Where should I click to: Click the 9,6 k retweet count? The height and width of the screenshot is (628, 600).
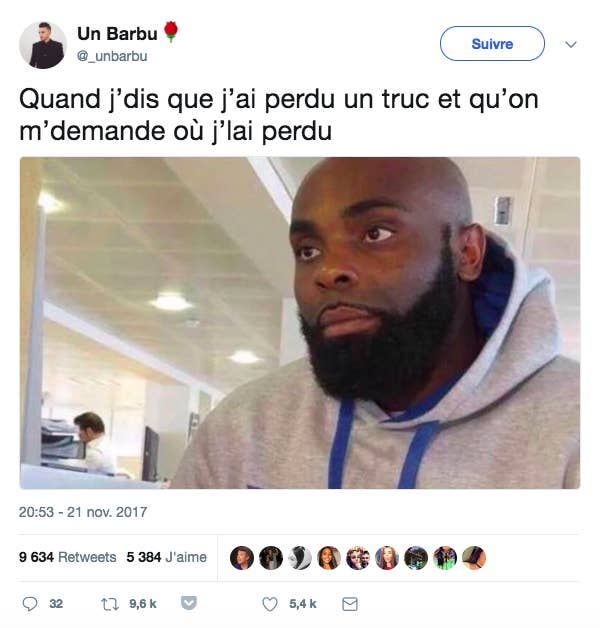click(143, 604)
